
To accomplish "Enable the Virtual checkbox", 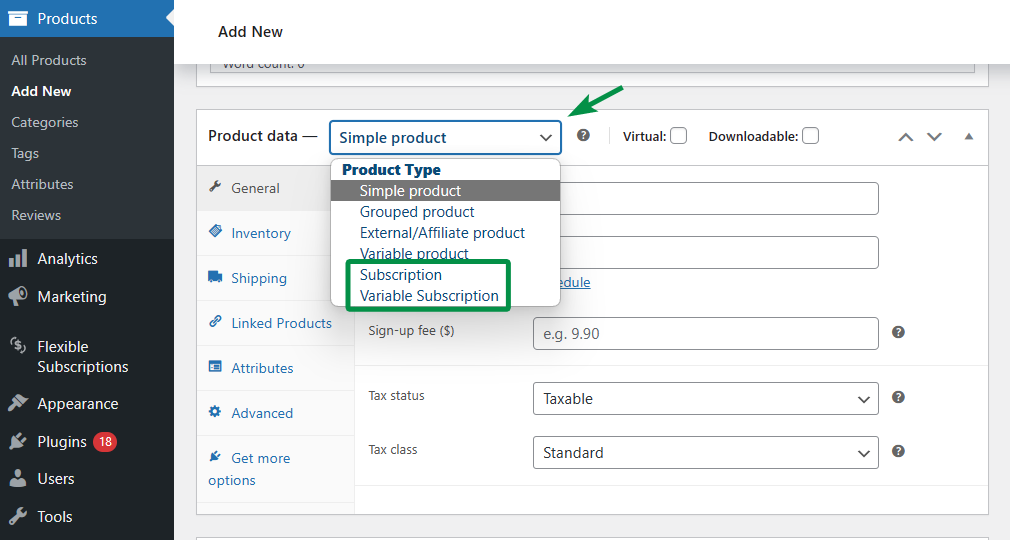I will 678,136.
